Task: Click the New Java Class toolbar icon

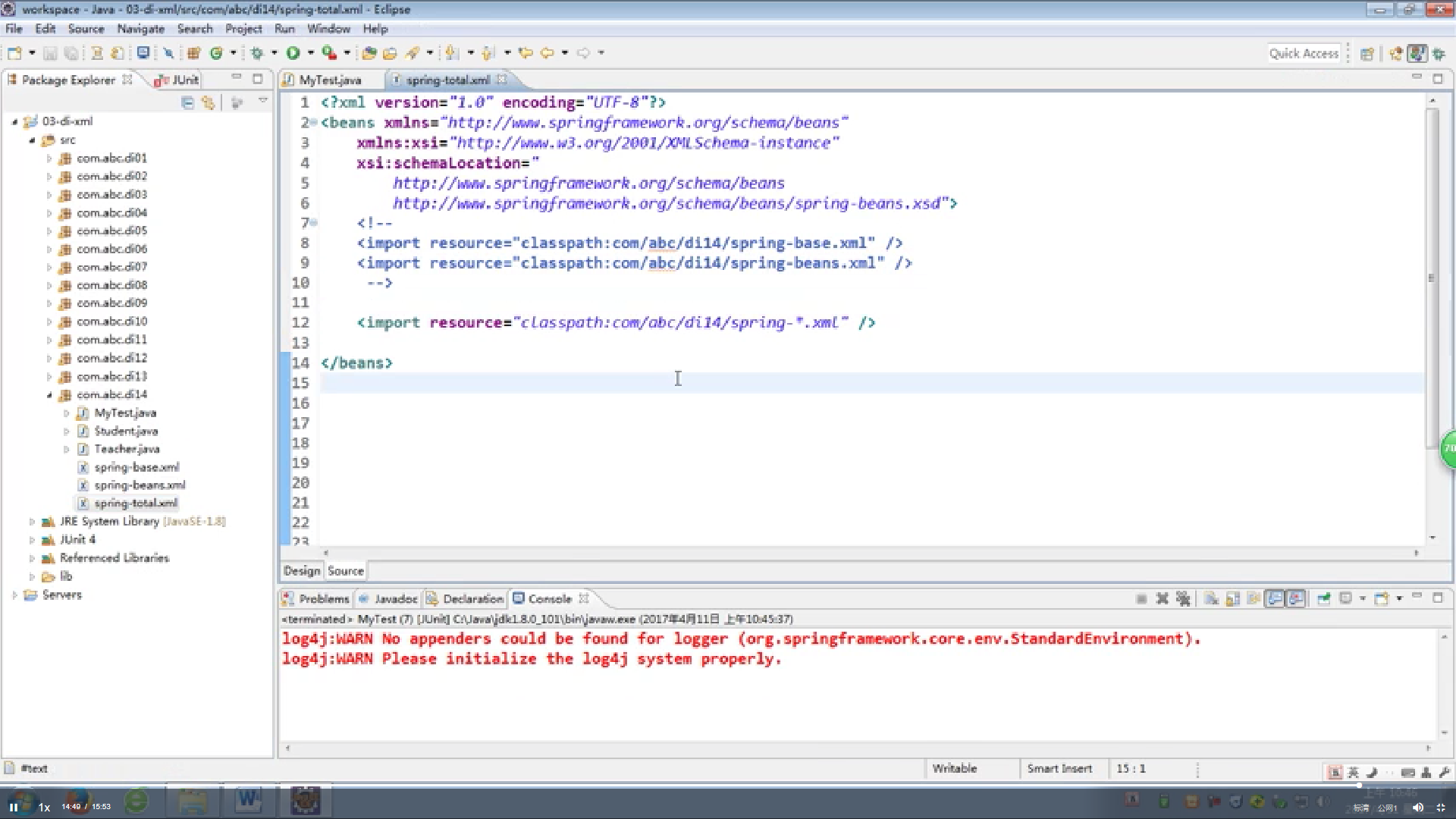Action: (x=216, y=53)
